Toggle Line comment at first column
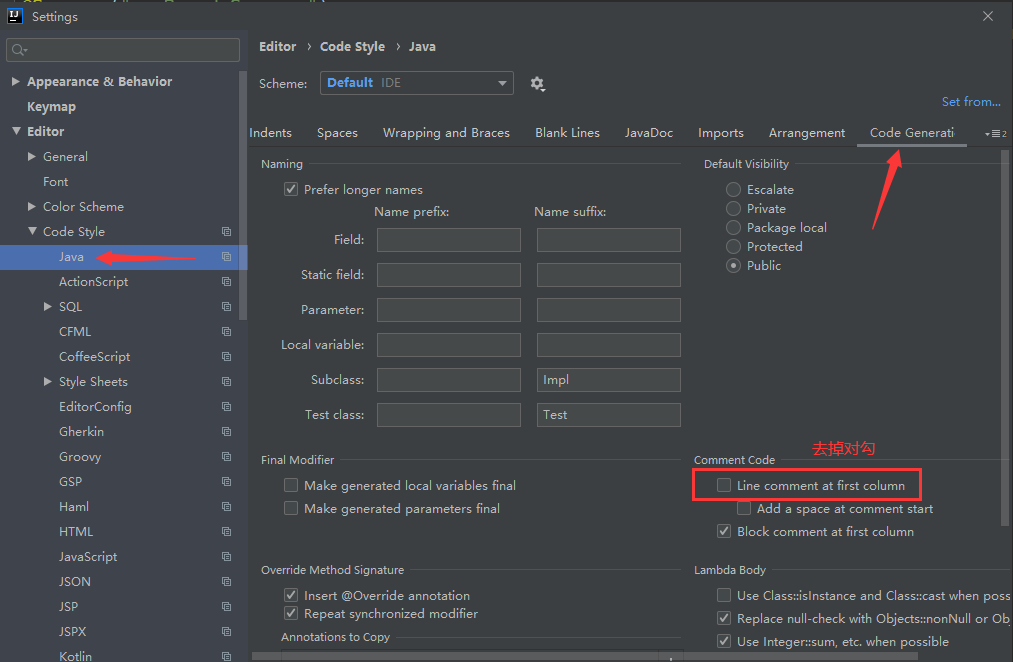This screenshot has height=662, width=1013. (x=724, y=485)
